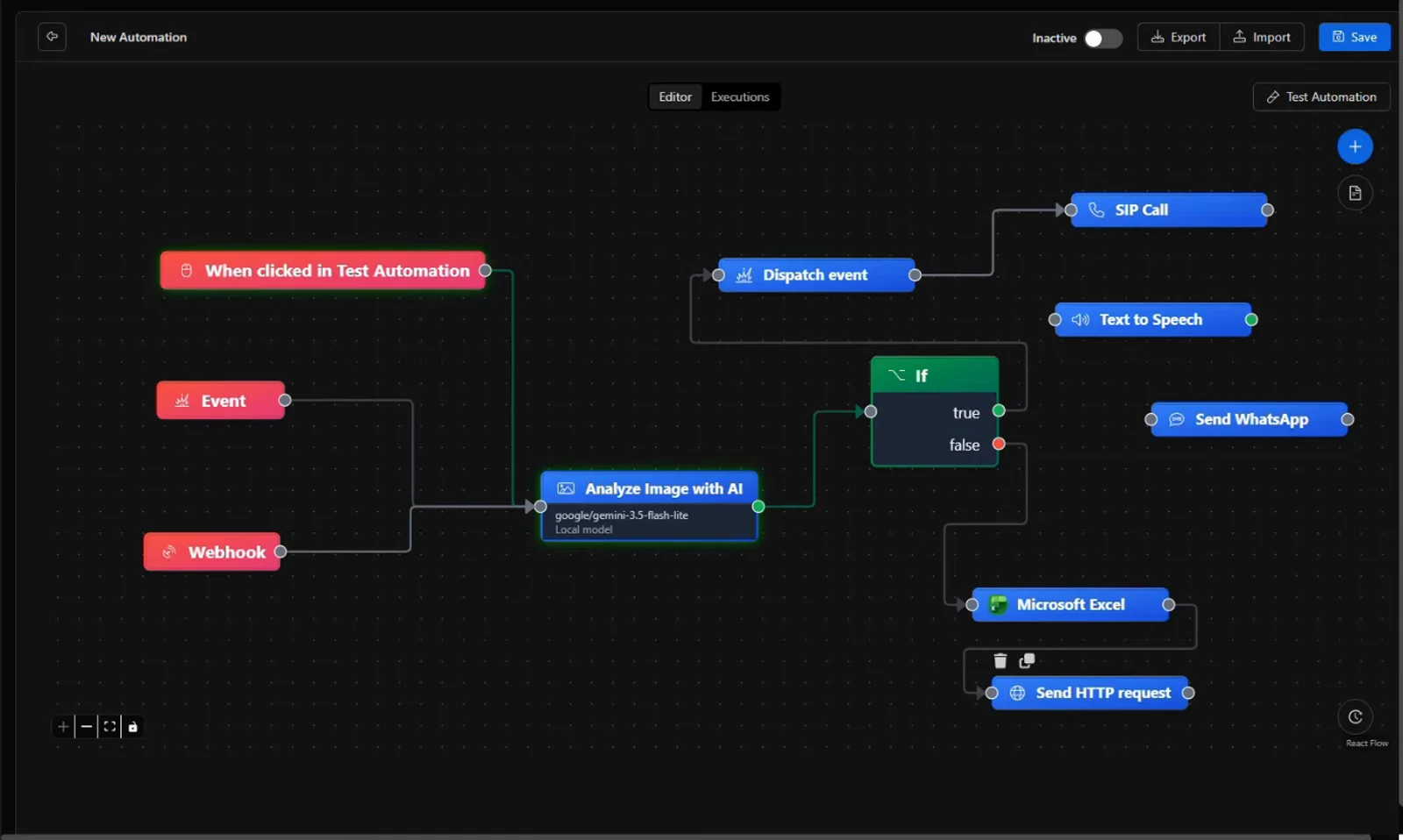Toggle the Inactive automation switch
This screenshot has height=840, width=1403.
(x=1102, y=39)
